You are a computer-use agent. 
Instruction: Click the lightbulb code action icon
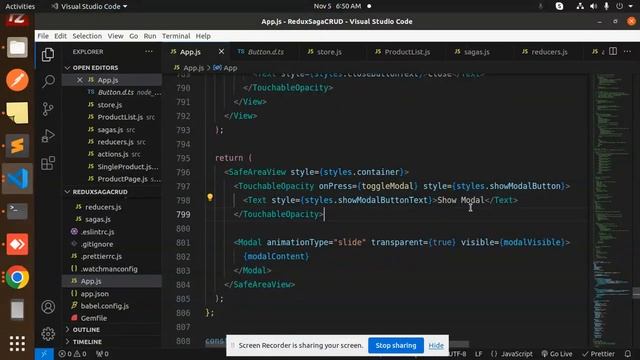(x=210, y=198)
